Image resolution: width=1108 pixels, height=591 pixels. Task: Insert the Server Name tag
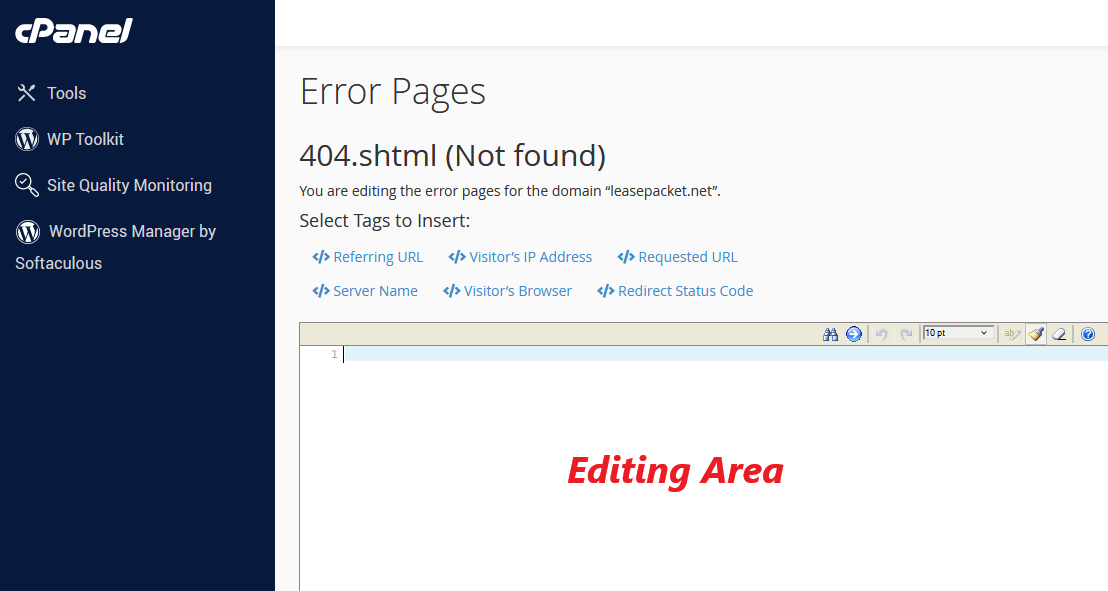point(365,290)
